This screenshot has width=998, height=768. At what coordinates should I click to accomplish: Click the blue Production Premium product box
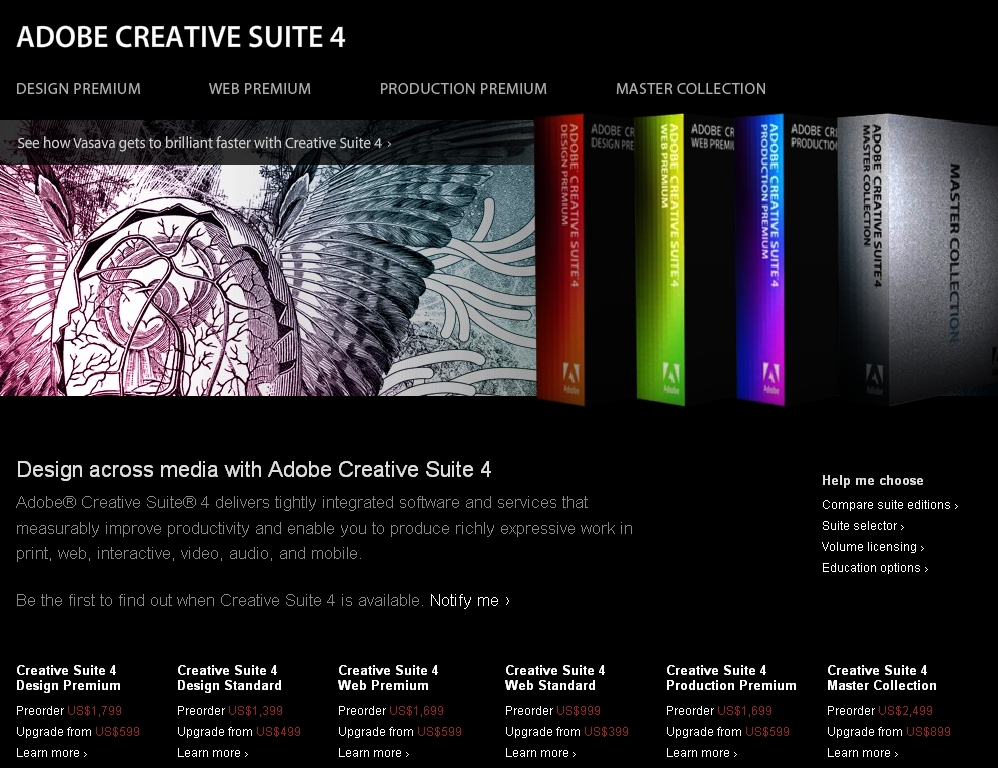[x=761, y=260]
